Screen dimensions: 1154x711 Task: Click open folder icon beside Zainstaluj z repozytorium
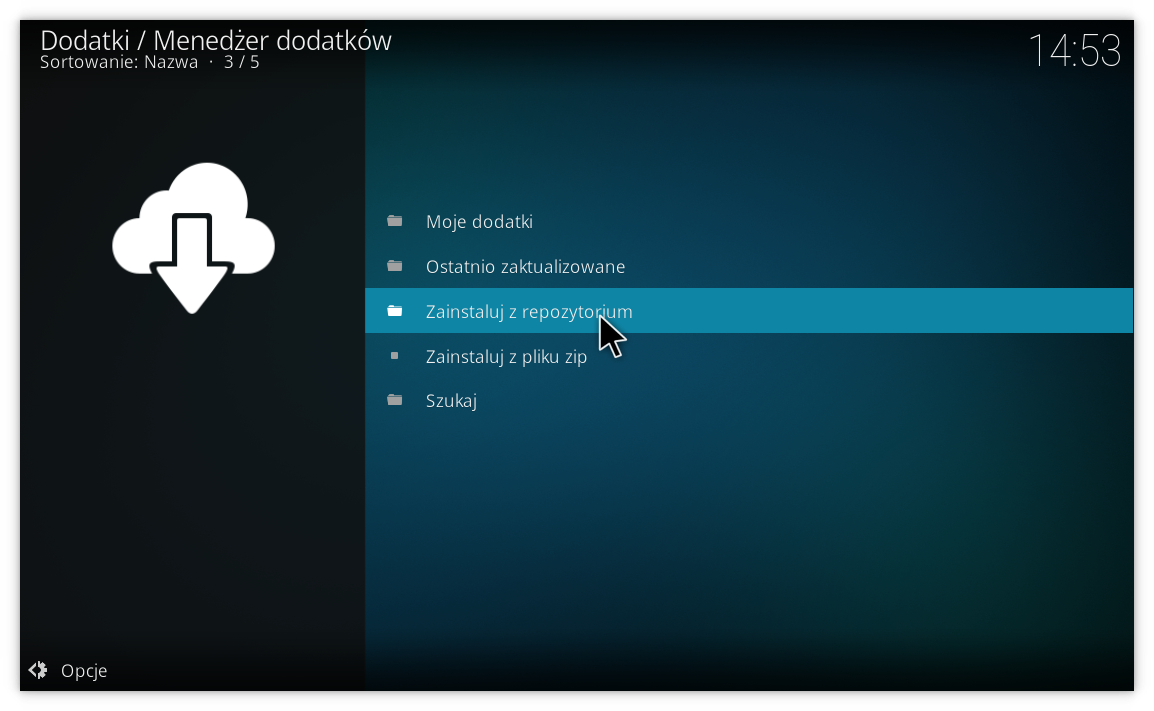[395, 311]
